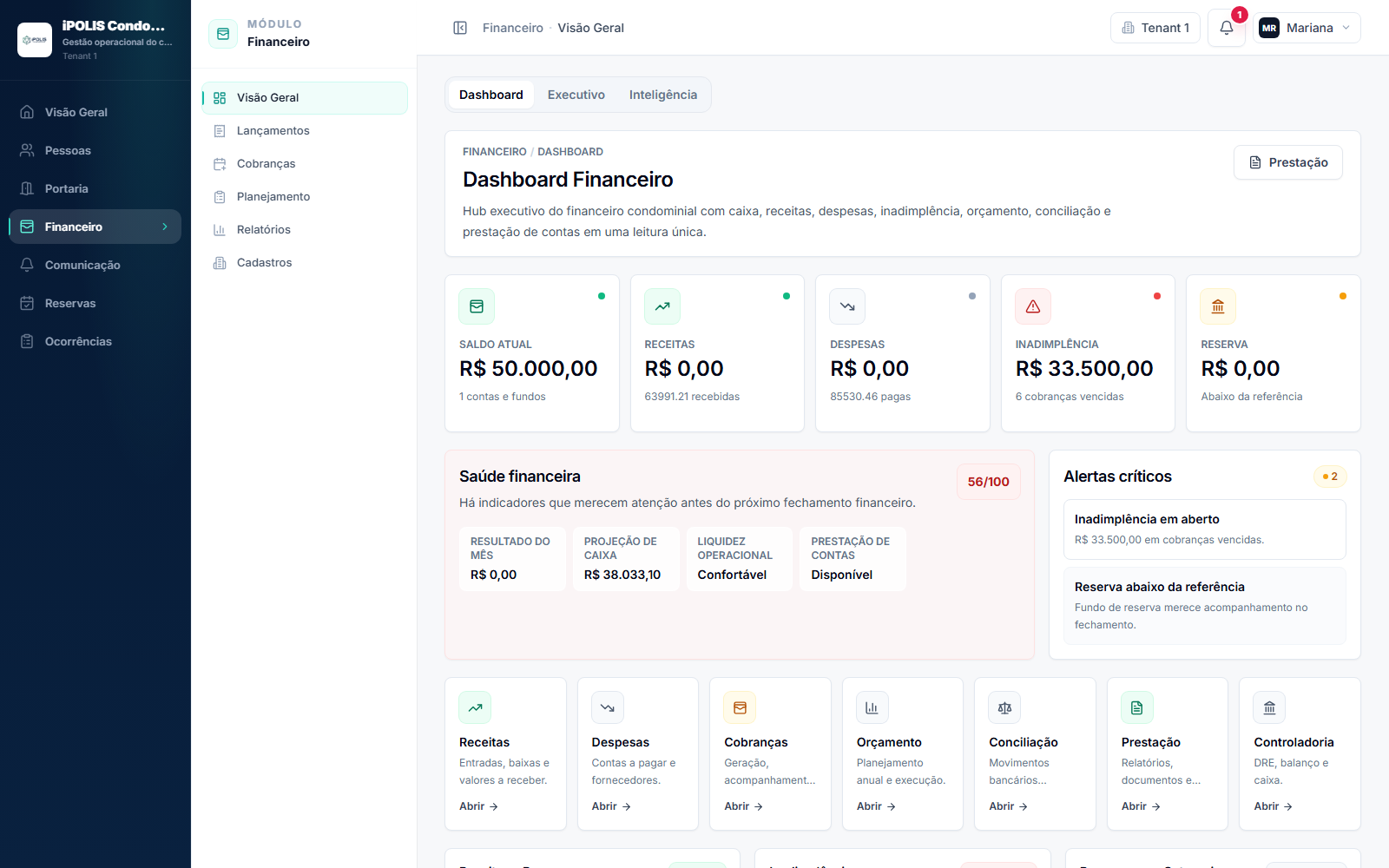Click Abrir link on Controladoria card

click(1273, 806)
